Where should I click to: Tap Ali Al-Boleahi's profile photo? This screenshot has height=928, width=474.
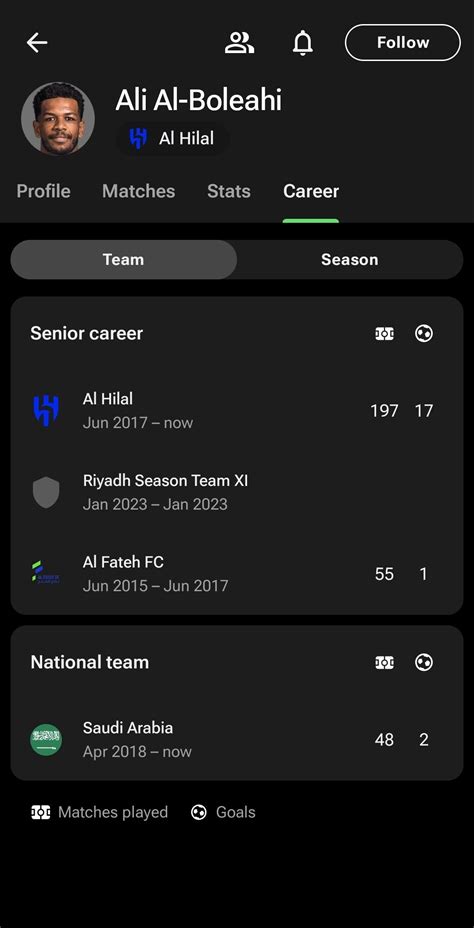coord(58,119)
